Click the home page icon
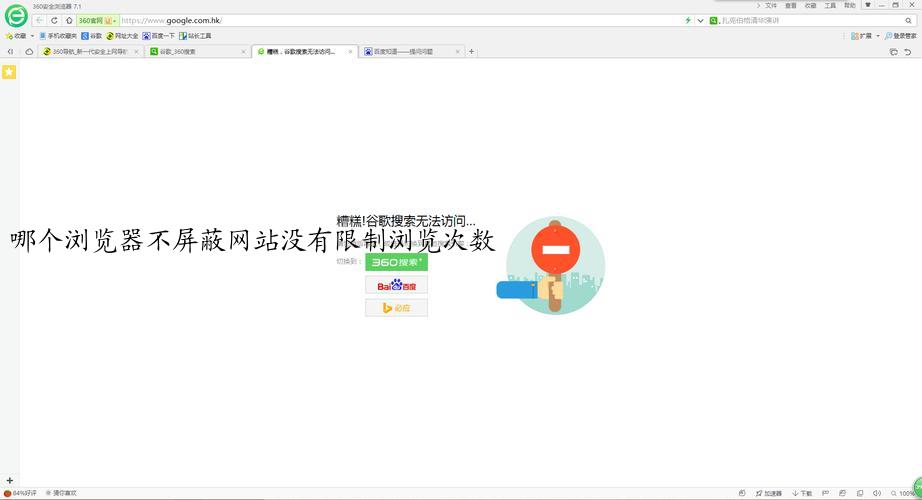The height and width of the screenshot is (500, 922). click(x=69, y=21)
